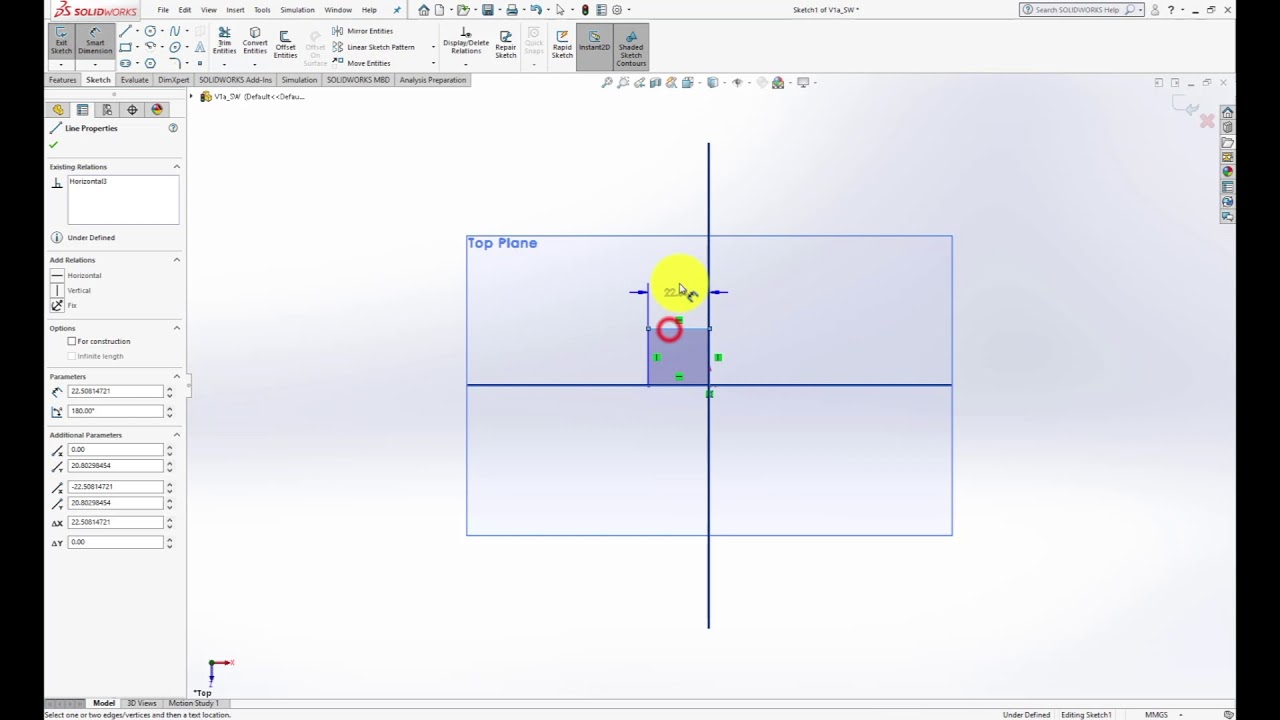Click Repair Sketch tool
The height and width of the screenshot is (720, 1280).
click(x=505, y=42)
